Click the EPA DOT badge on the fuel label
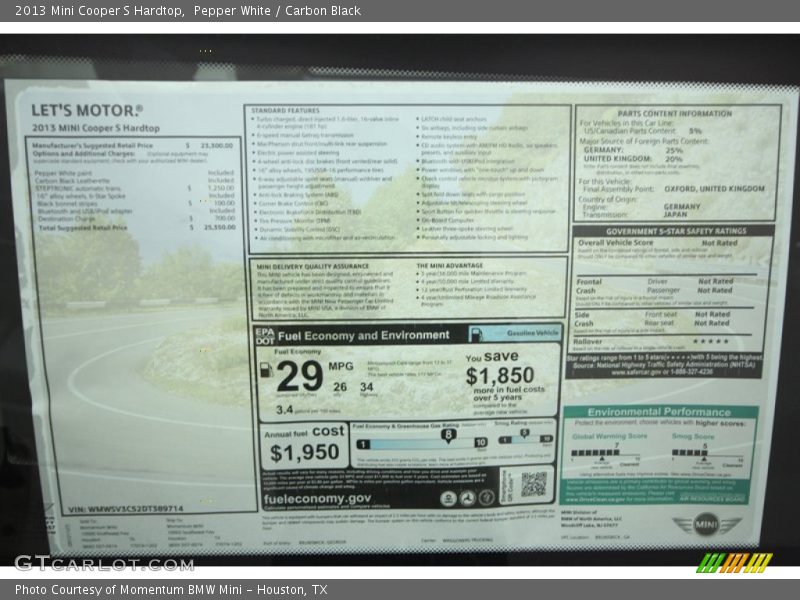This screenshot has width=800, height=600. tap(265, 336)
